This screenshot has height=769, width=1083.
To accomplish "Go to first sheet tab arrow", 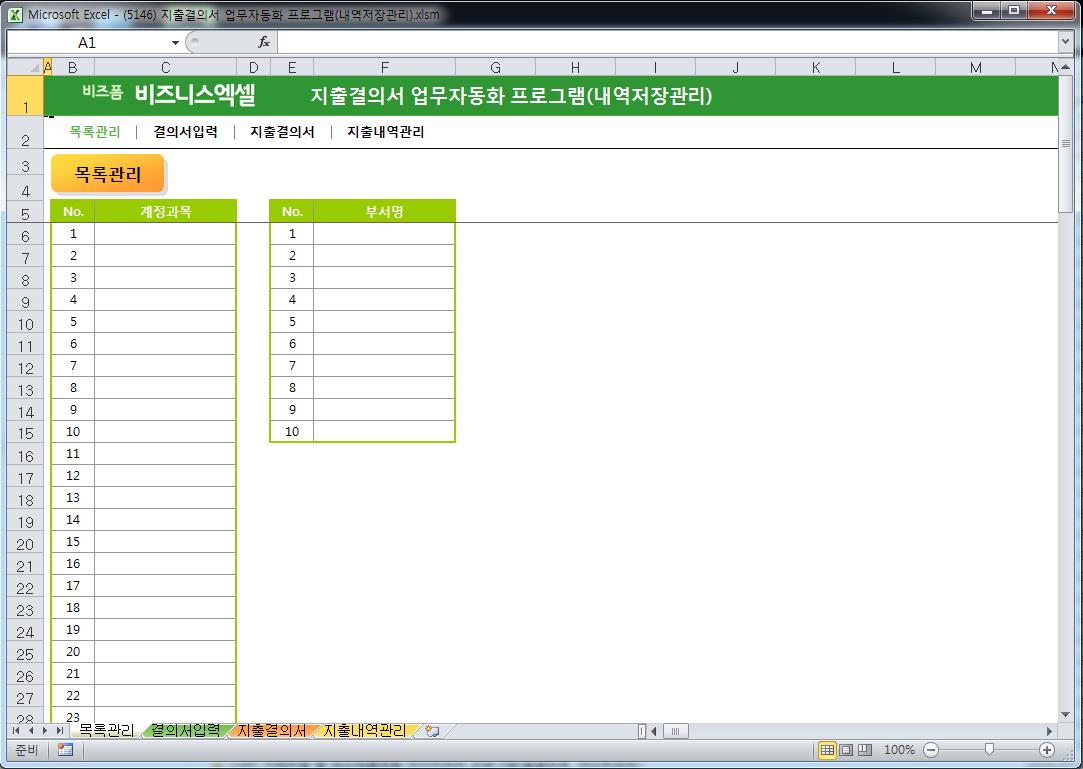I will pos(16,730).
